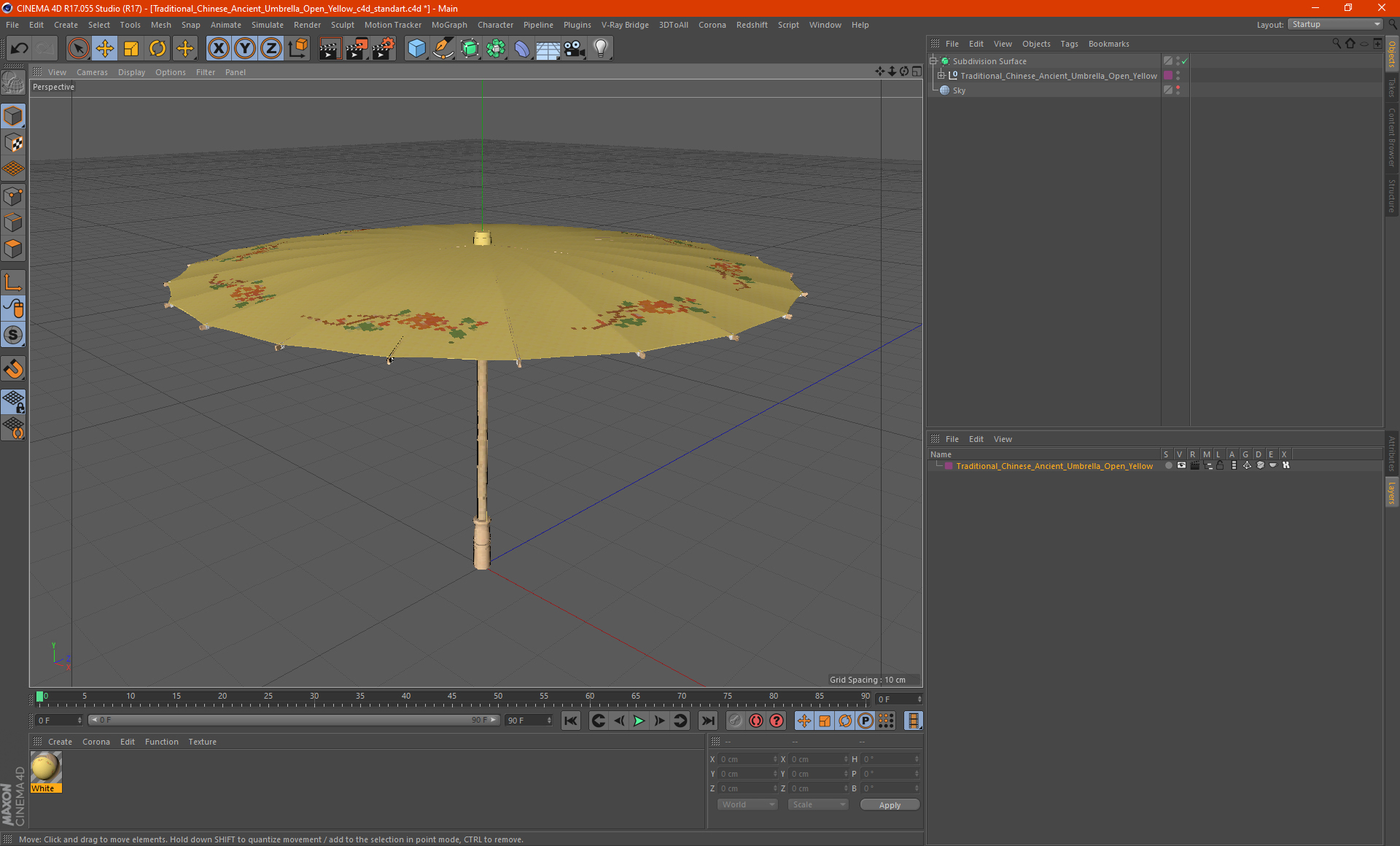Add a Light object

[x=601, y=49]
